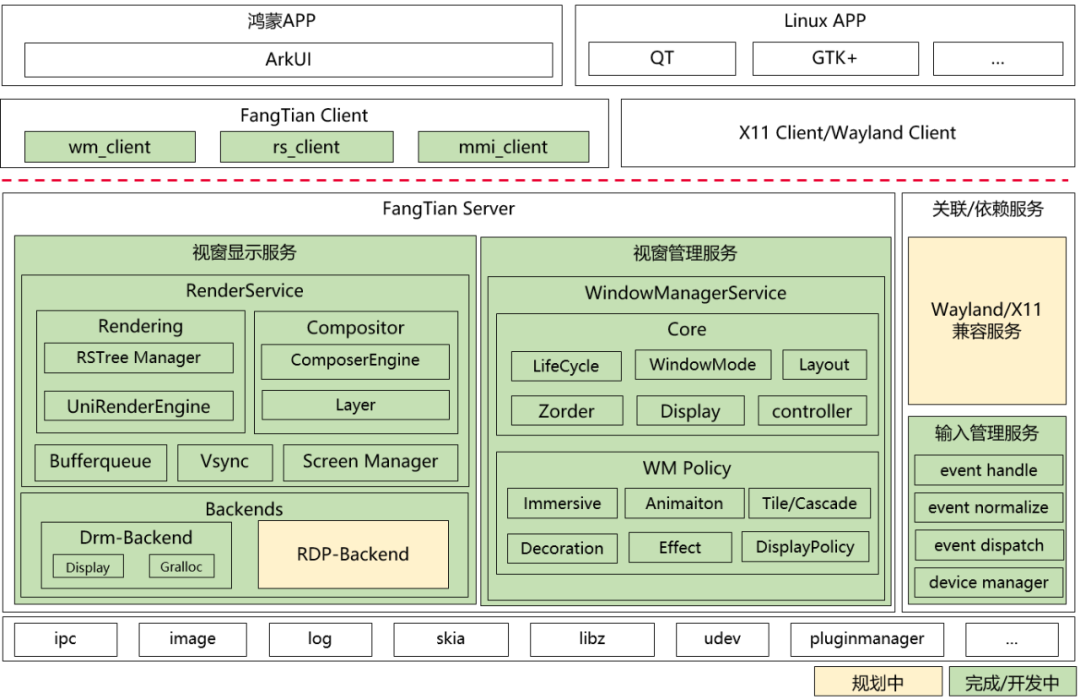Select the log library box
Screen dimensions: 1080x699
(x=320, y=639)
